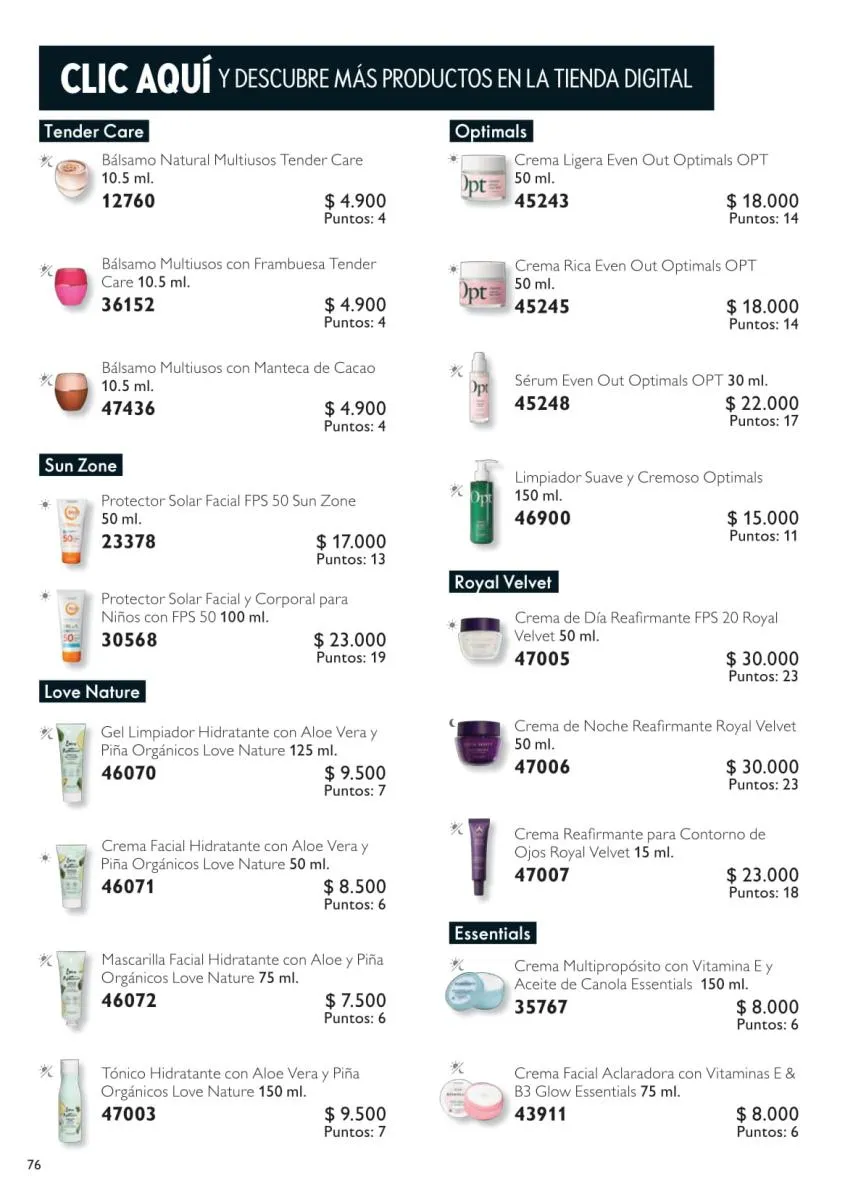Click product code 45243
The height and width of the screenshot is (1200, 845).
tap(541, 201)
